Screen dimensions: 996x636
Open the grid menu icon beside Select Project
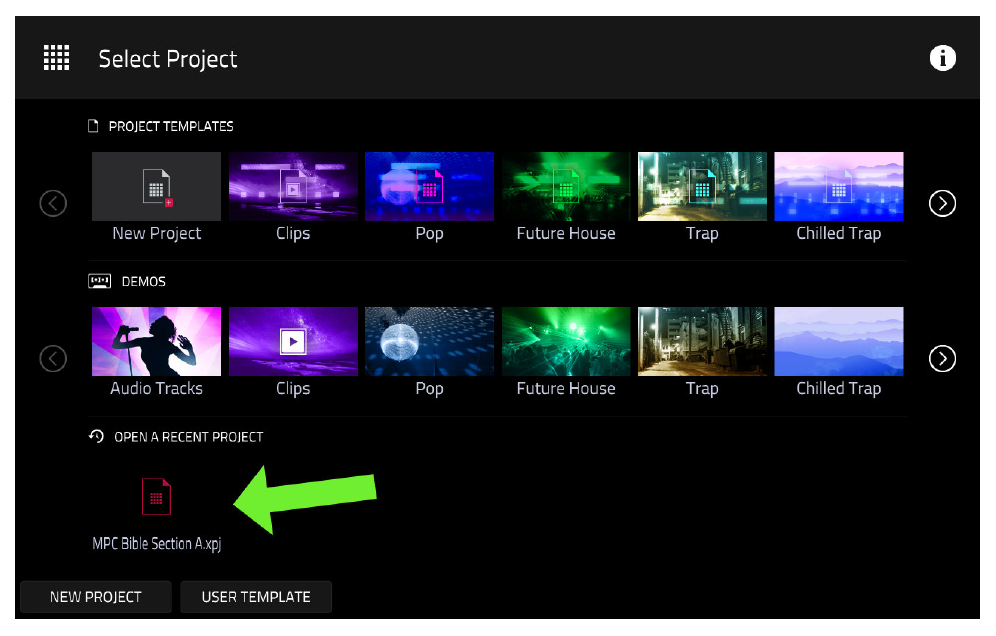point(56,58)
